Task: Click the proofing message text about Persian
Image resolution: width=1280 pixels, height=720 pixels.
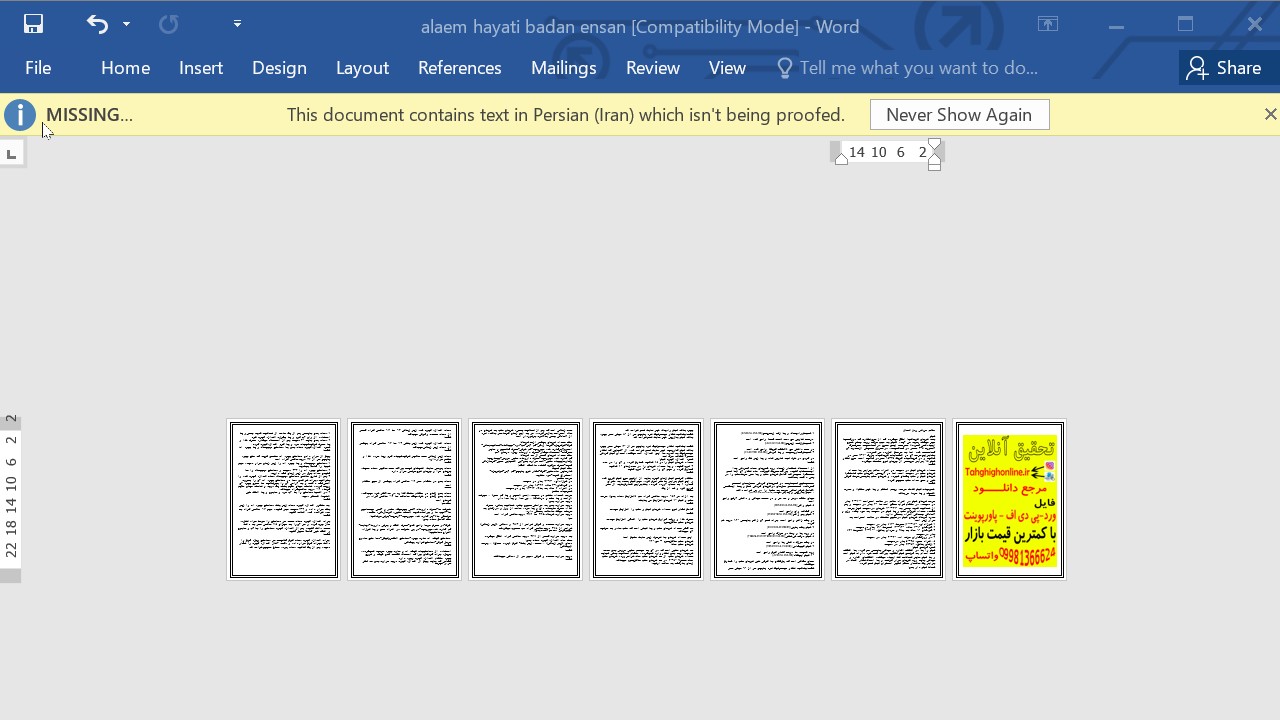Action: pyautogui.click(x=566, y=115)
